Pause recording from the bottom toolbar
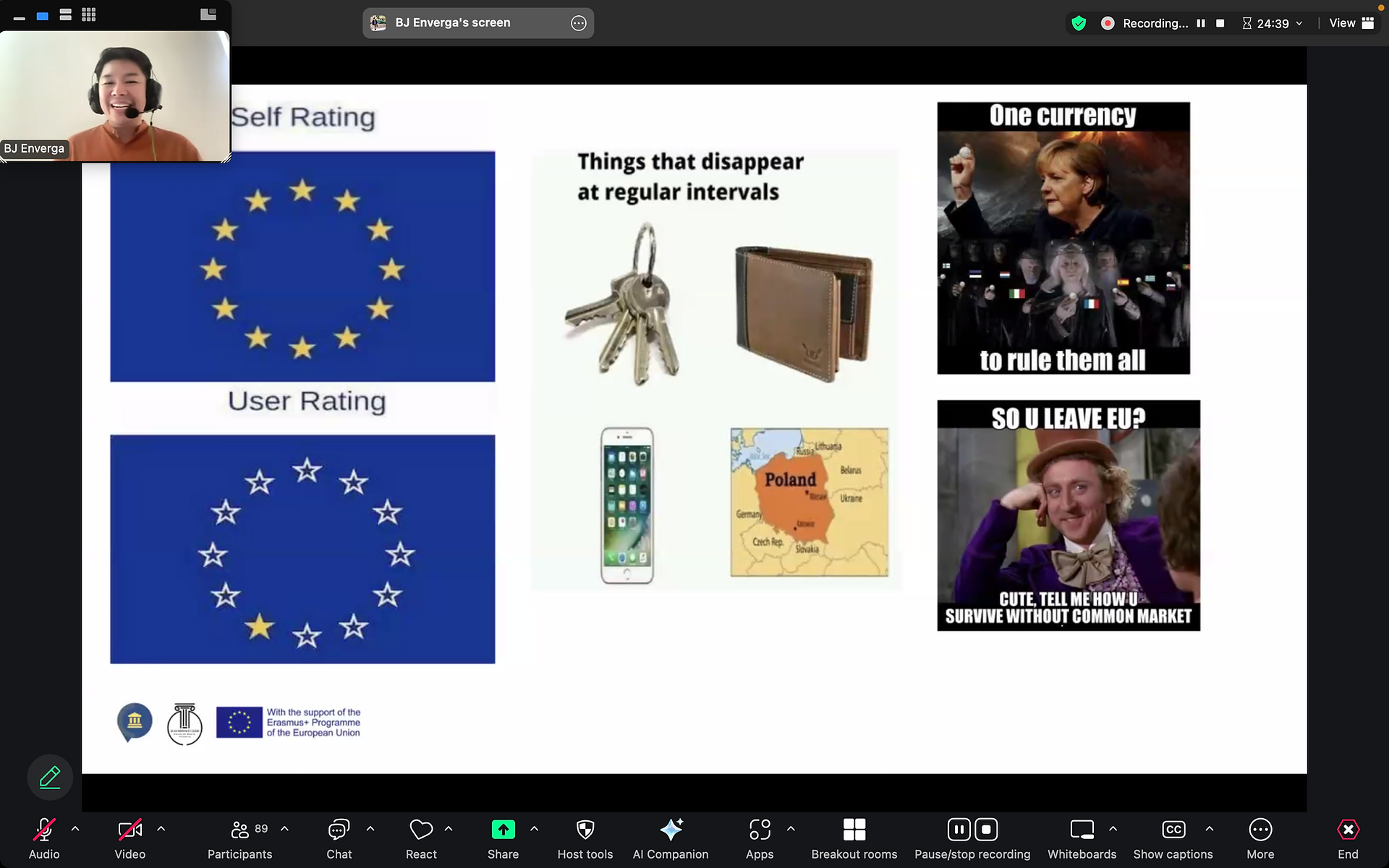 [x=959, y=830]
